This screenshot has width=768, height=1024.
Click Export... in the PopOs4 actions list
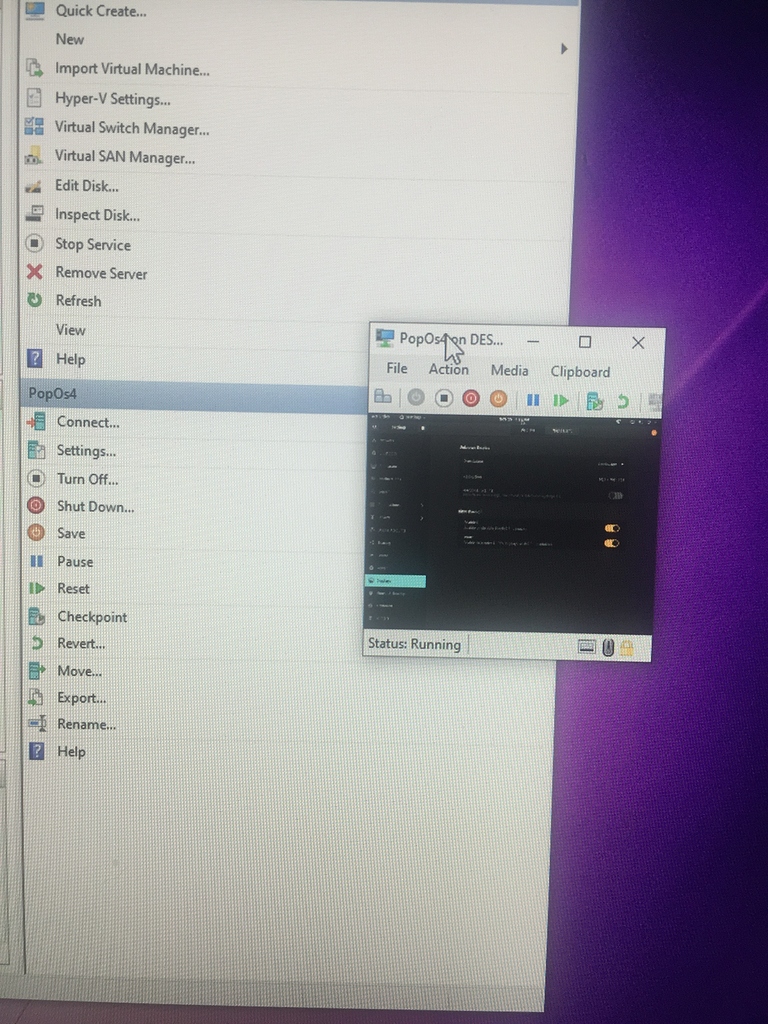pyautogui.click(x=81, y=698)
